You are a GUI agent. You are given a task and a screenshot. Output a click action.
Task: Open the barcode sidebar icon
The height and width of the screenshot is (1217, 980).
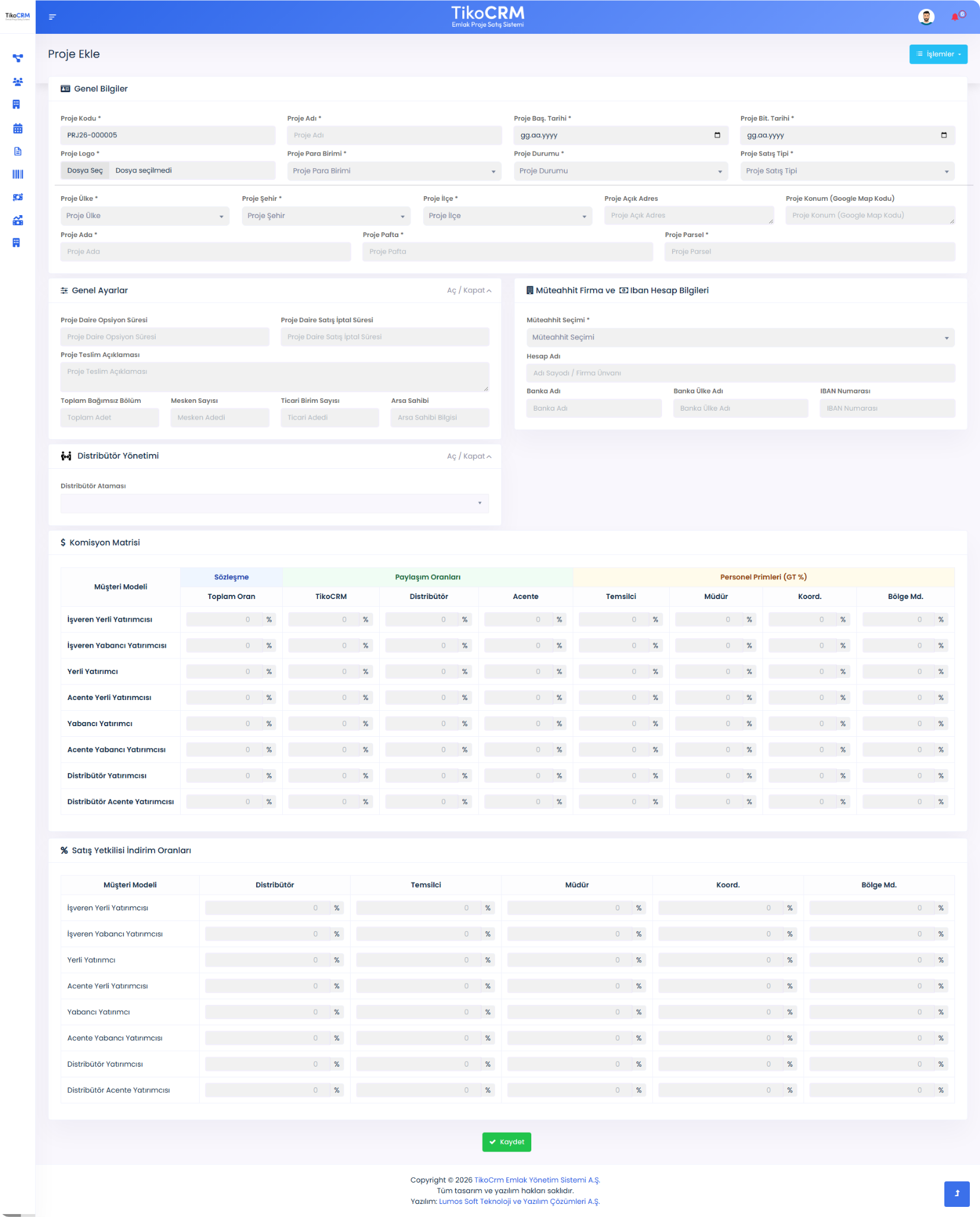(18, 174)
